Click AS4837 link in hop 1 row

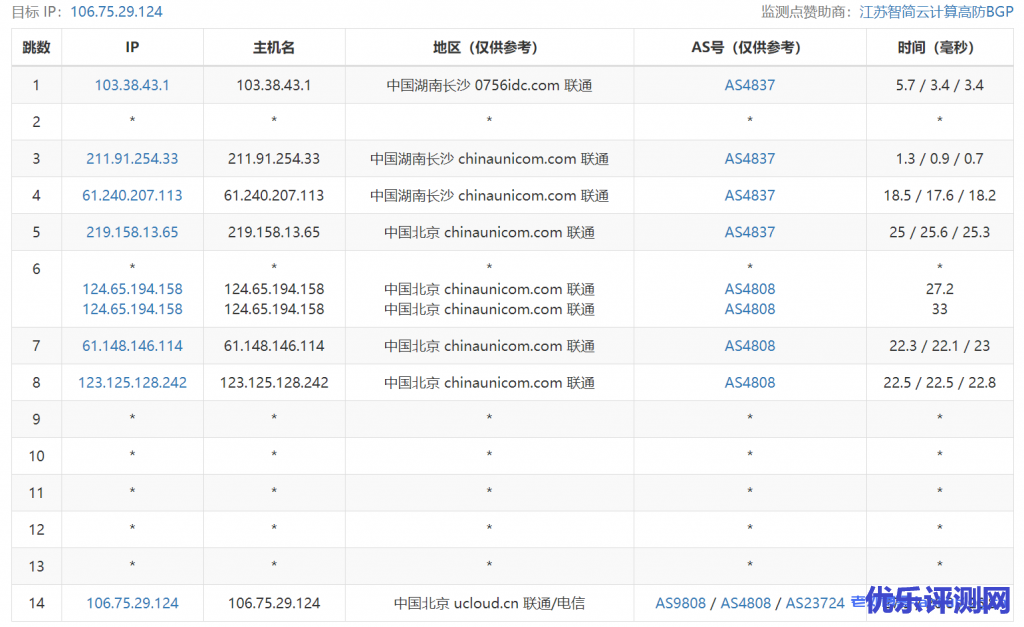(749, 85)
